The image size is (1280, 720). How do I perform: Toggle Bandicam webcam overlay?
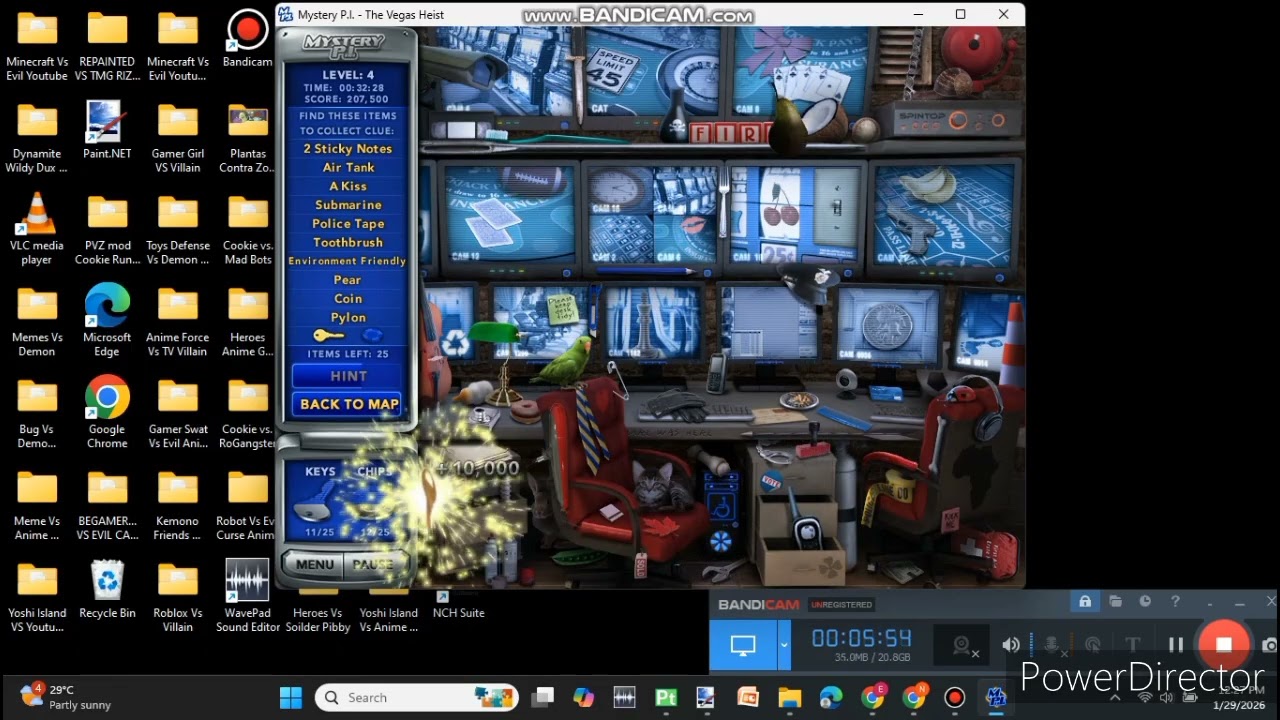click(x=964, y=645)
